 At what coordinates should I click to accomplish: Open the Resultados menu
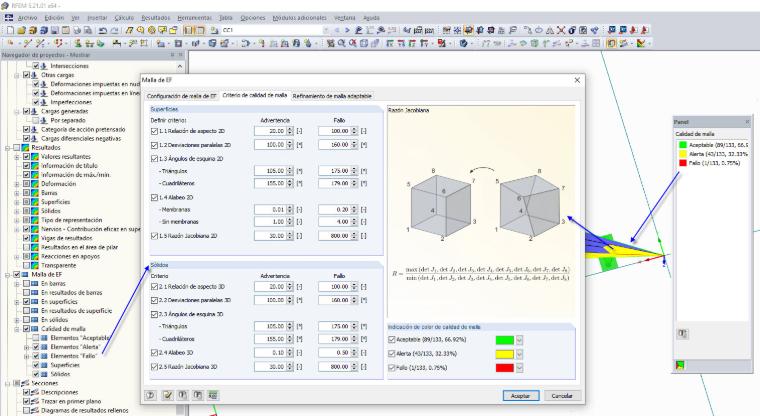pos(156,17)
